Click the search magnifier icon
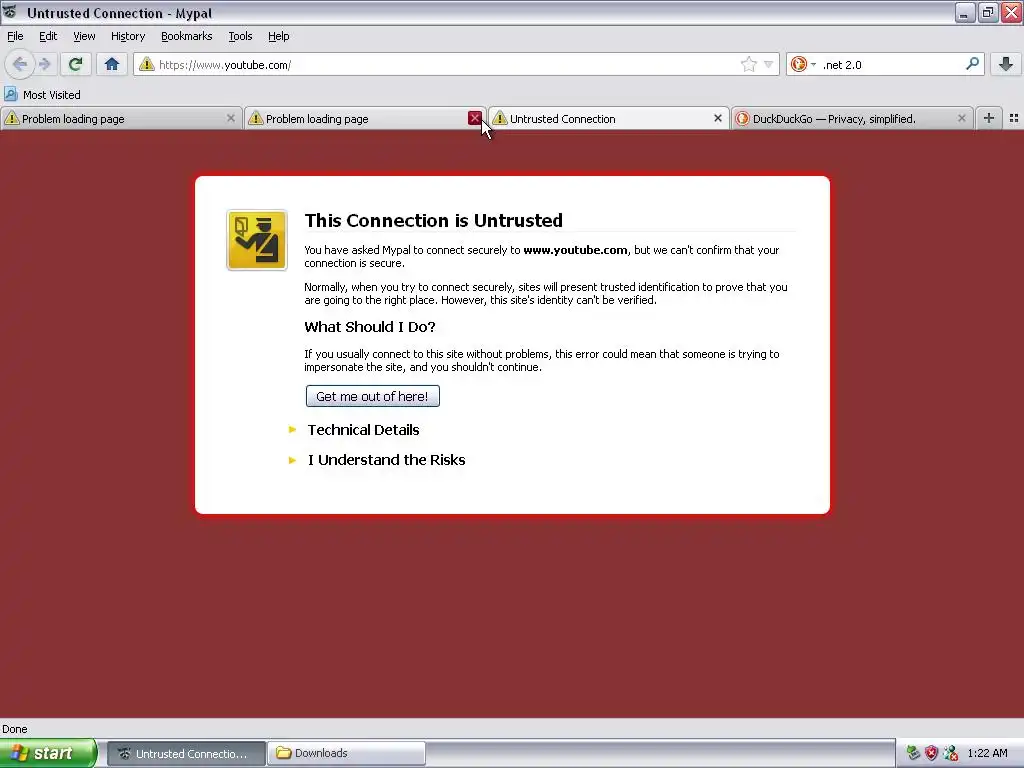This screenshot has width=1024, height=768. [x=972, y=63]
